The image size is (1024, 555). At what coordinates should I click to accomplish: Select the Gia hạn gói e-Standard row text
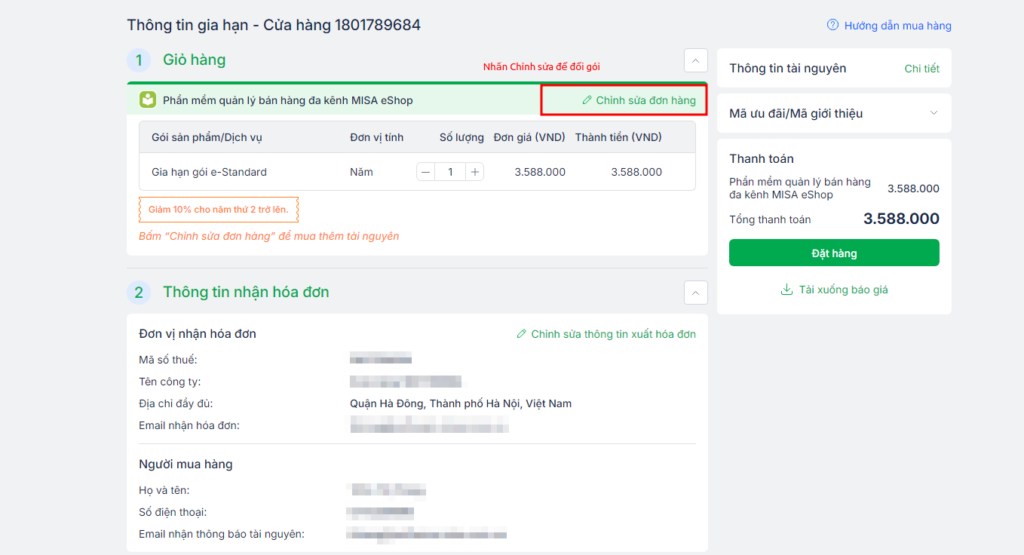coord(209,172)
